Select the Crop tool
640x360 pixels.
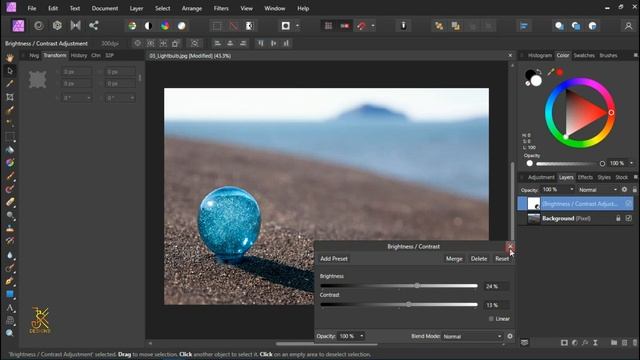(10, 97)
